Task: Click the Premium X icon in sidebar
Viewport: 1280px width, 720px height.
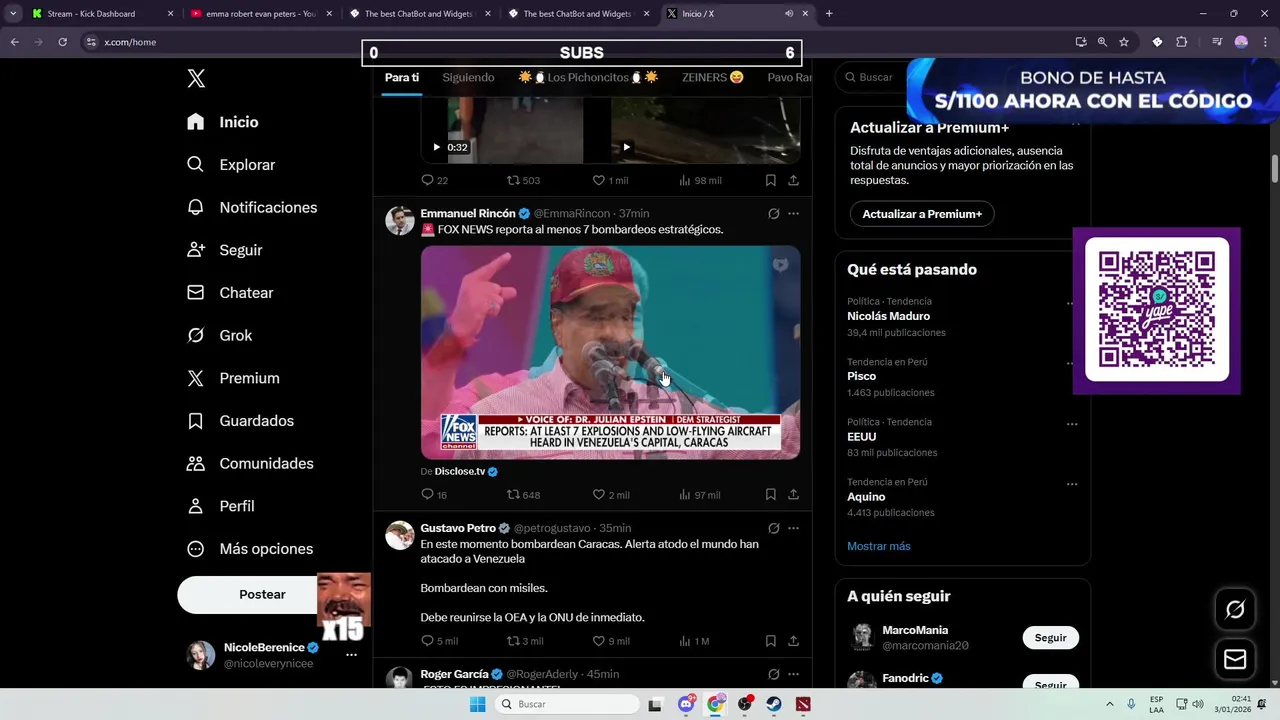Action: pyautogui.click(x=196, y=378)
